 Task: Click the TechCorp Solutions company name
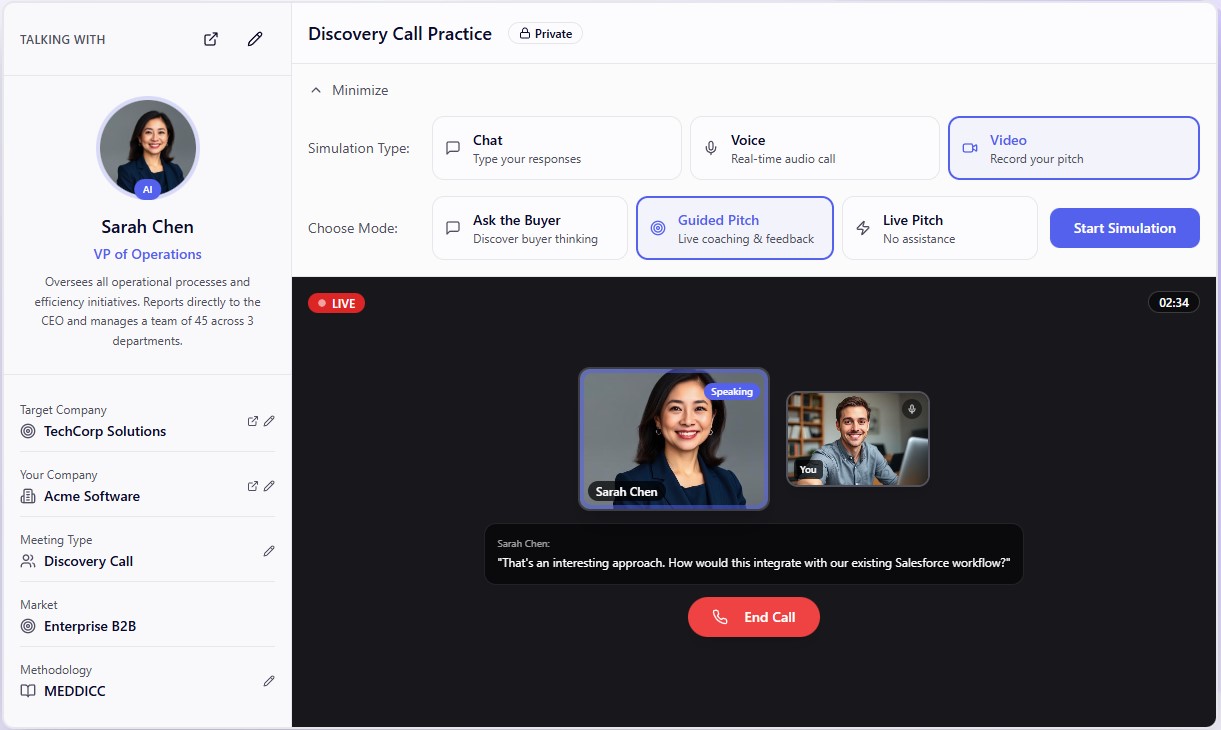click(x=105, y=431)
